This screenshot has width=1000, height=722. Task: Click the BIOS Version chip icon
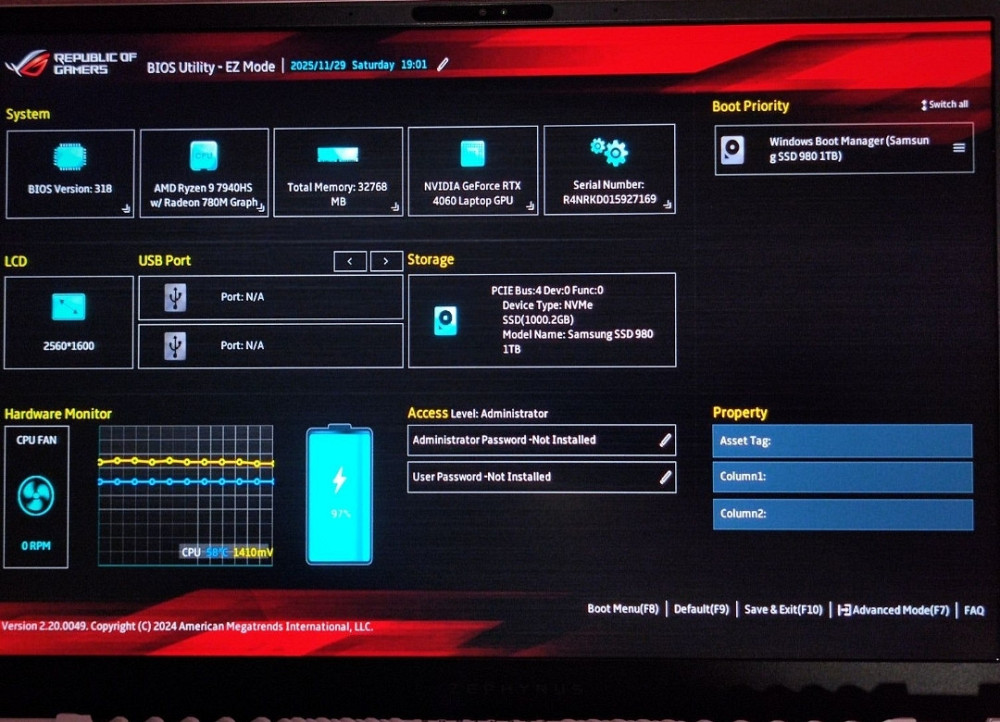(x=69, y=156)
